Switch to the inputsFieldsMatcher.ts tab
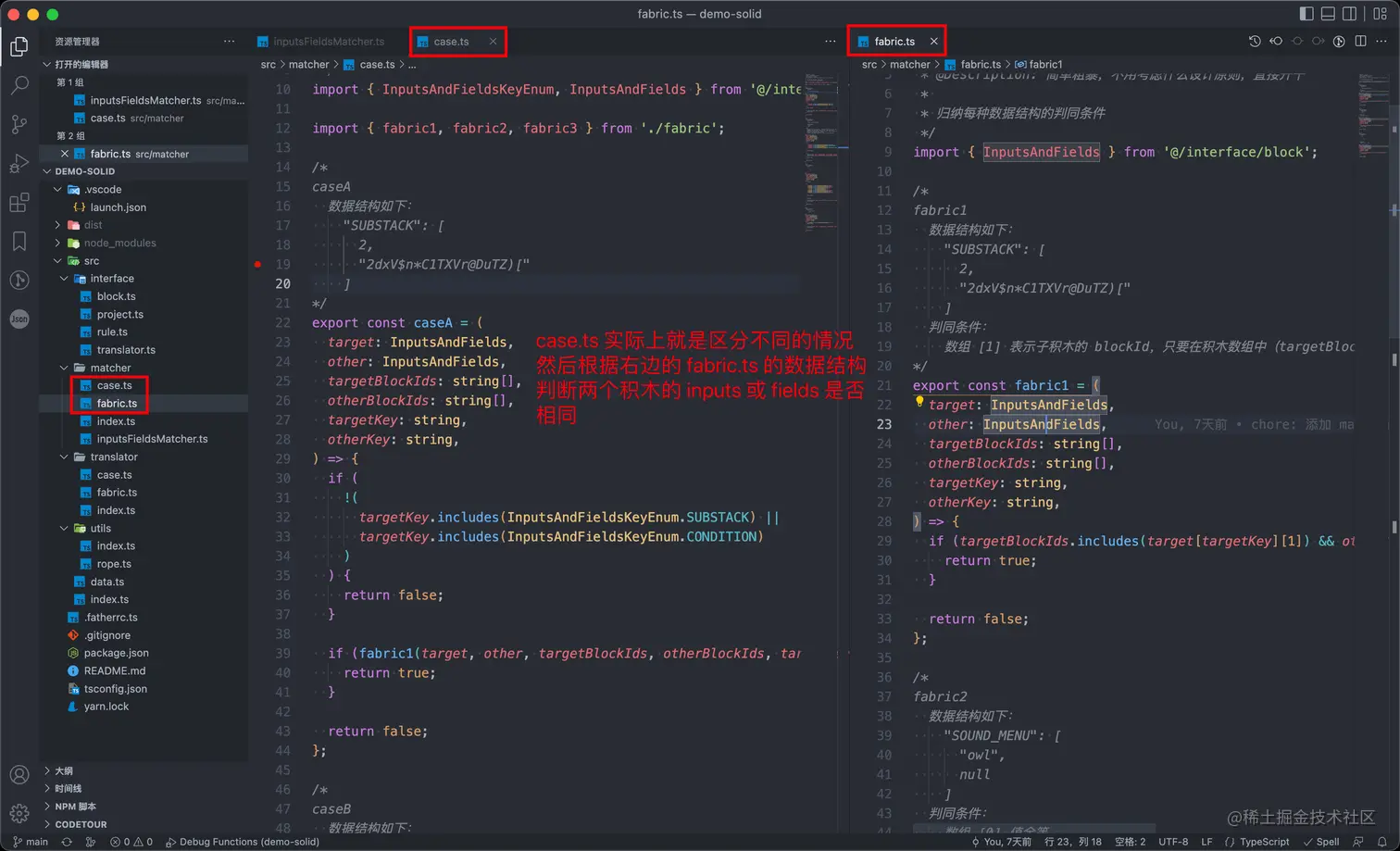 [x=321, y=42]
